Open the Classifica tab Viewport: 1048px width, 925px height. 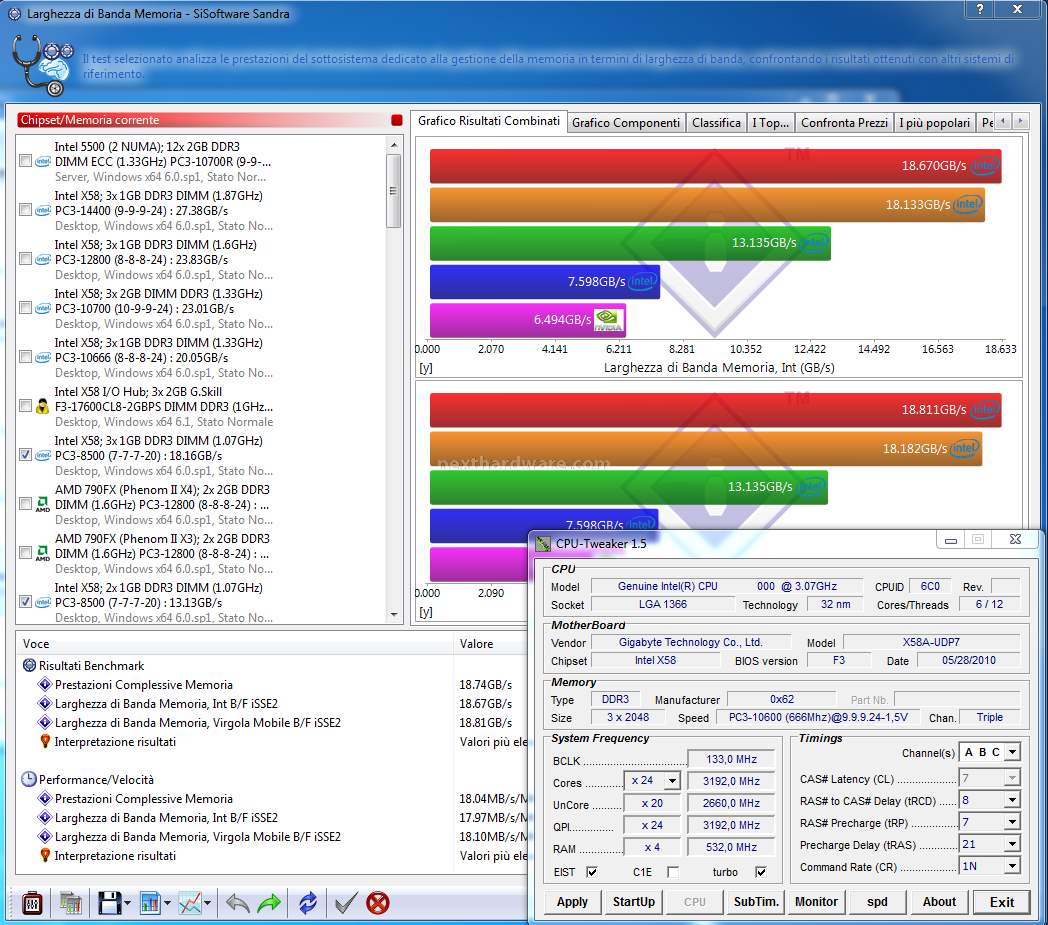pos(716,123)
